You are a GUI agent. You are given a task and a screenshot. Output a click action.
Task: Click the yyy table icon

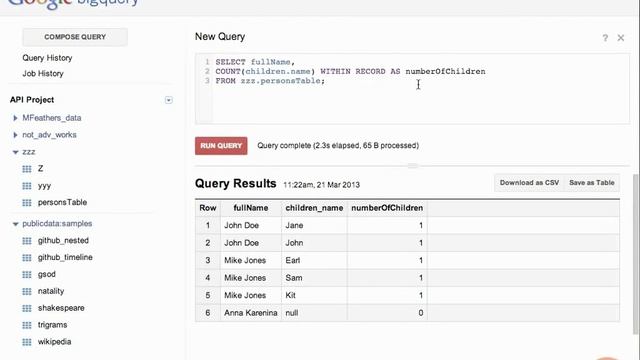(x=27, y=186)
